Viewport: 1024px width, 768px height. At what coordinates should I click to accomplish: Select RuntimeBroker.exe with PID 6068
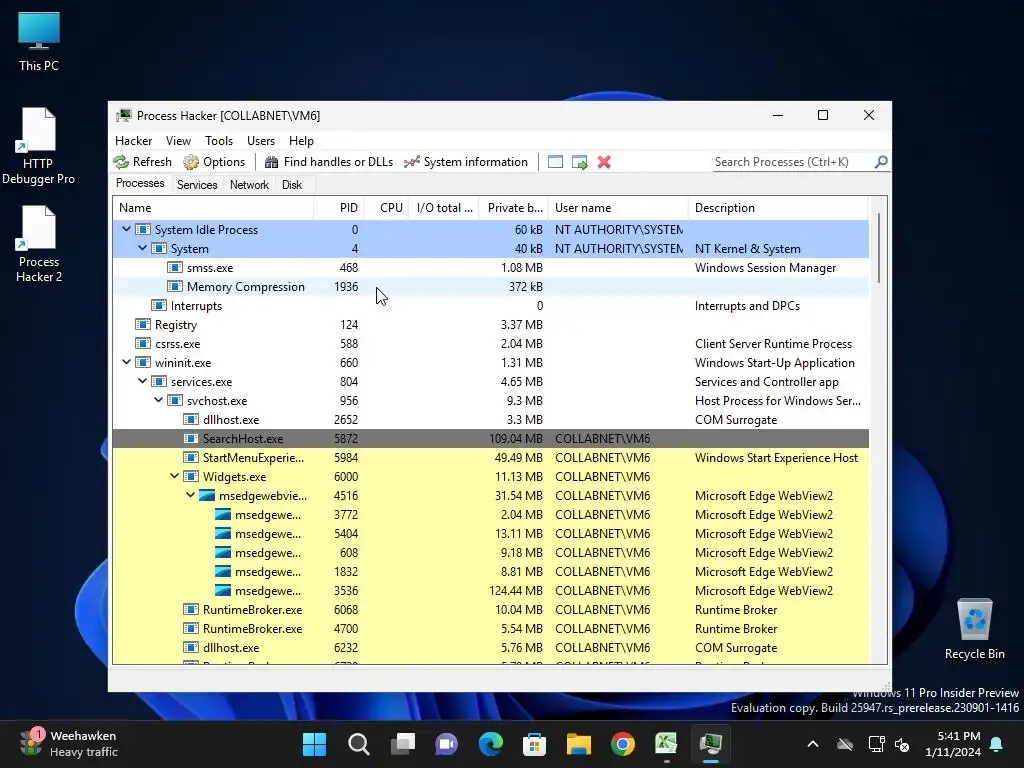490,610
